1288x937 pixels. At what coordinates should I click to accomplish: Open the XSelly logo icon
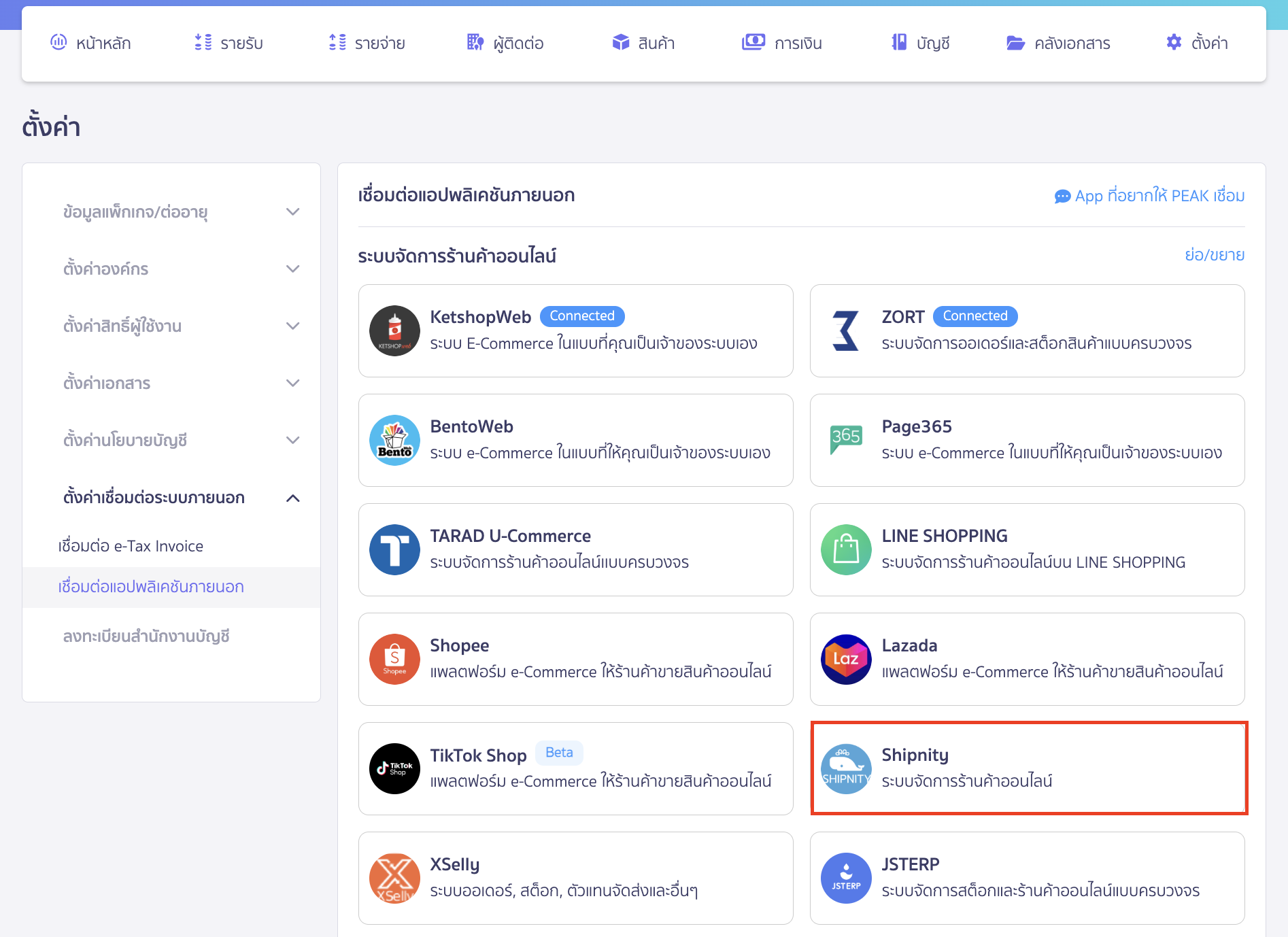(x=394, y=878)
